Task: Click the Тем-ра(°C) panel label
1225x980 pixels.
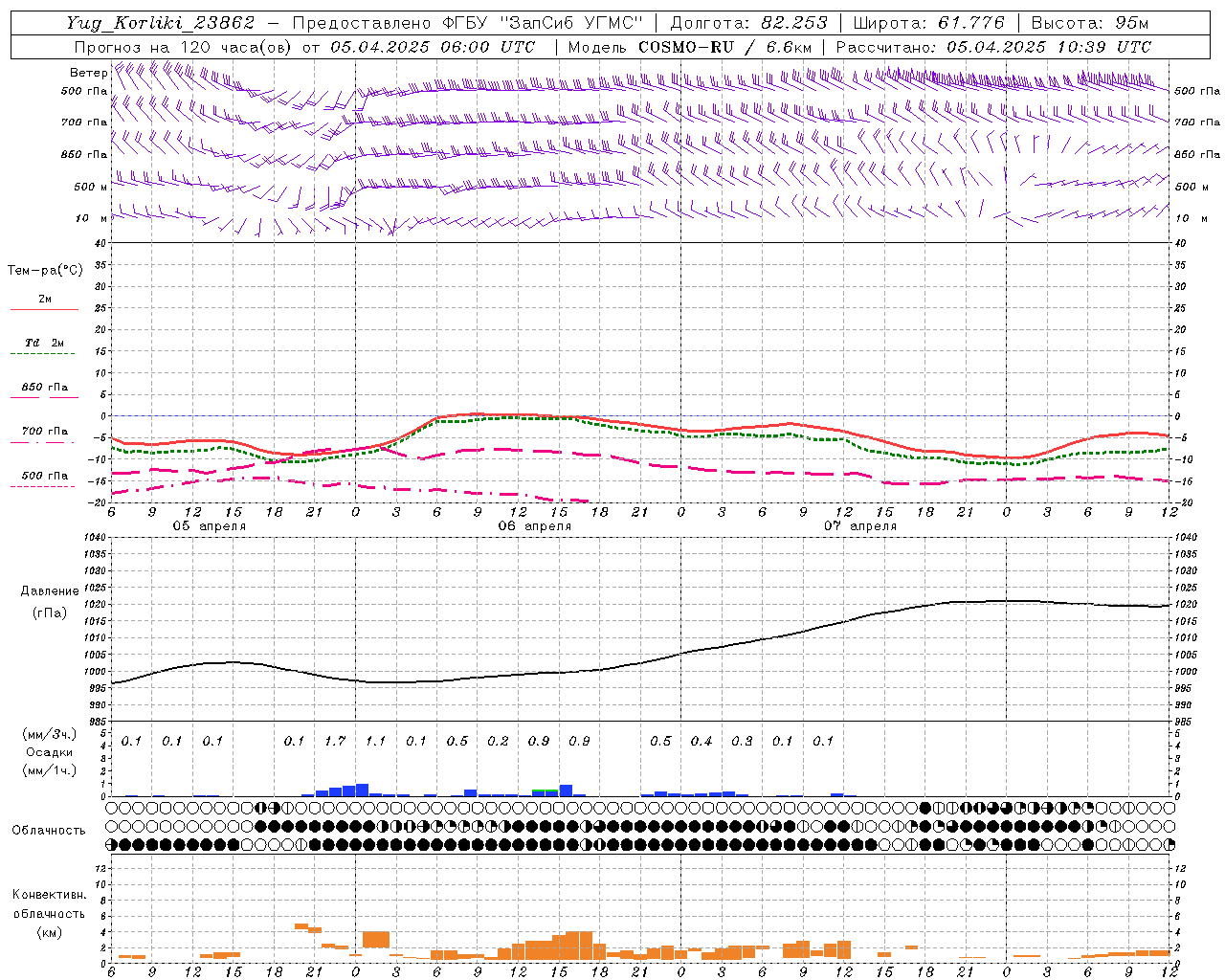Action: click(x=45, y=271)
